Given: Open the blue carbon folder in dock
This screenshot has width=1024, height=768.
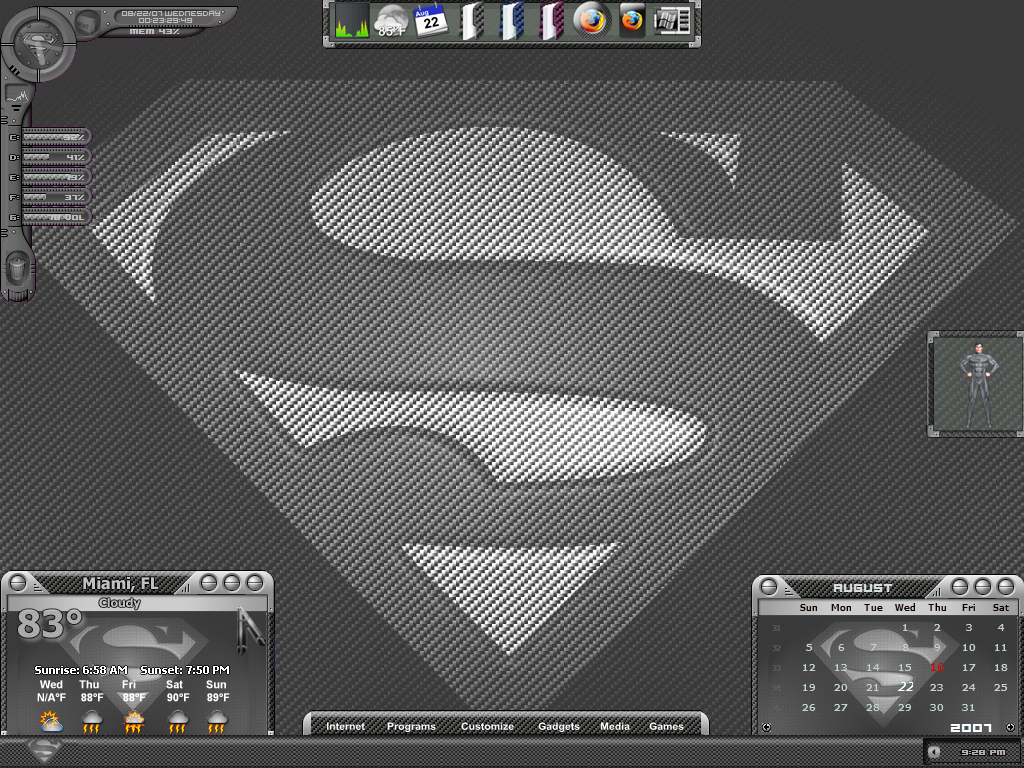Looking at the screenshot, I should pos(511,22).
